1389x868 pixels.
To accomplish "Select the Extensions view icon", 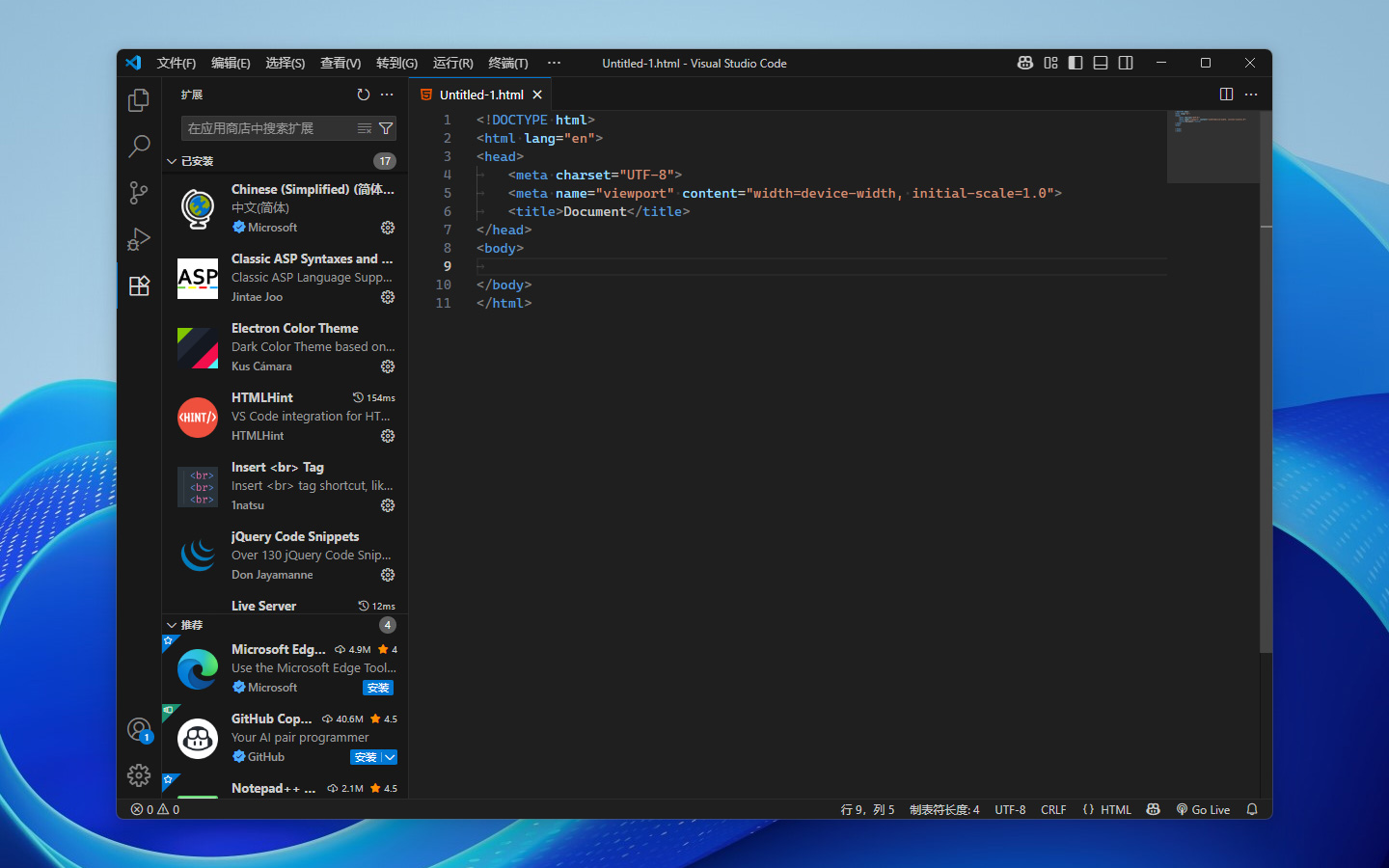I will [x=139, y=285].
